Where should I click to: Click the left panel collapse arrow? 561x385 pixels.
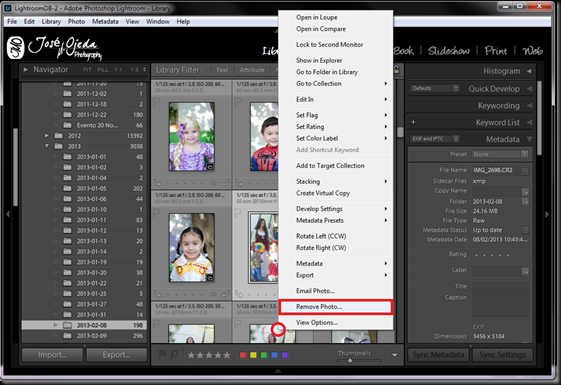coord(8,214)
